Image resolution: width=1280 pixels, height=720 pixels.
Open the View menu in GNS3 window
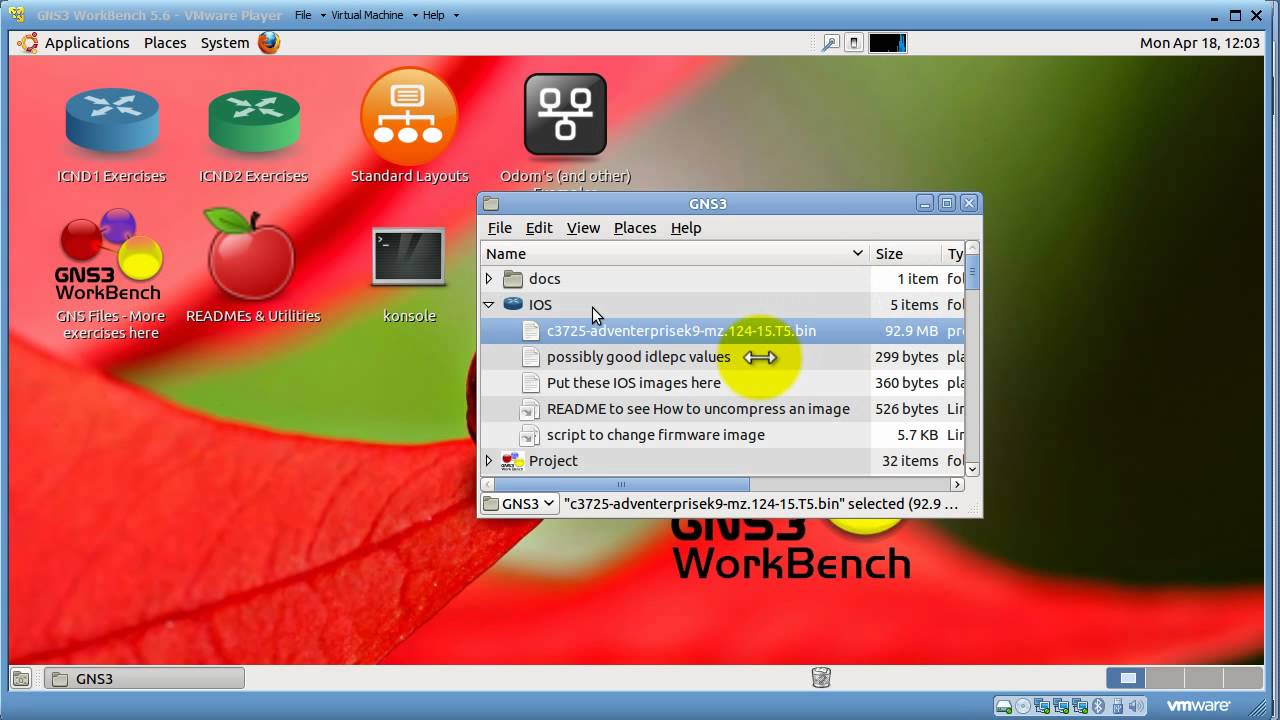pyautogui.click(x=583, y=228)
